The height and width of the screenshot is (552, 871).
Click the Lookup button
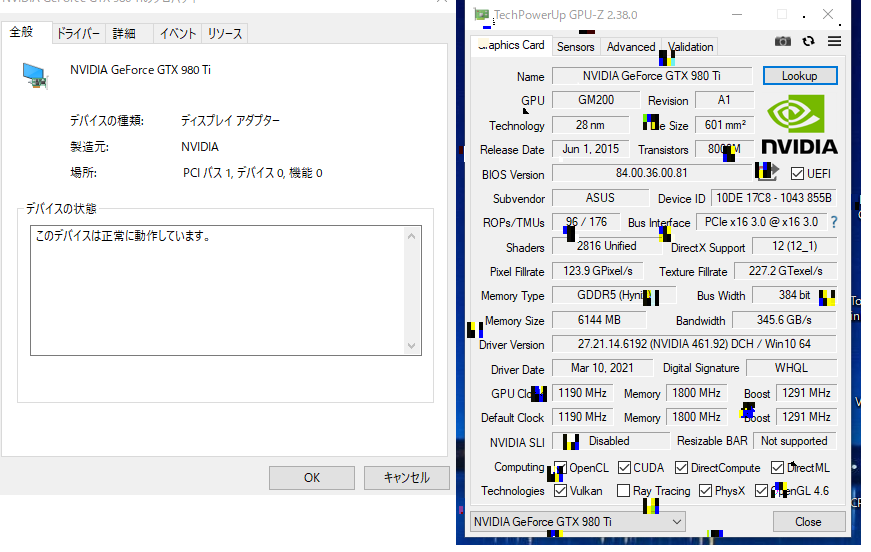tap(800, 76)
